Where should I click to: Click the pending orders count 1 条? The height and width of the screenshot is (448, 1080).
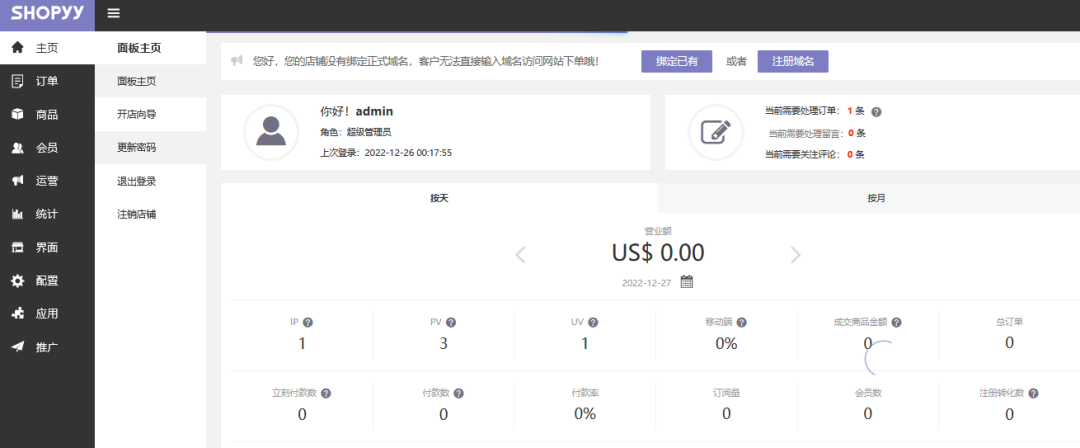(x=855, y=111)
